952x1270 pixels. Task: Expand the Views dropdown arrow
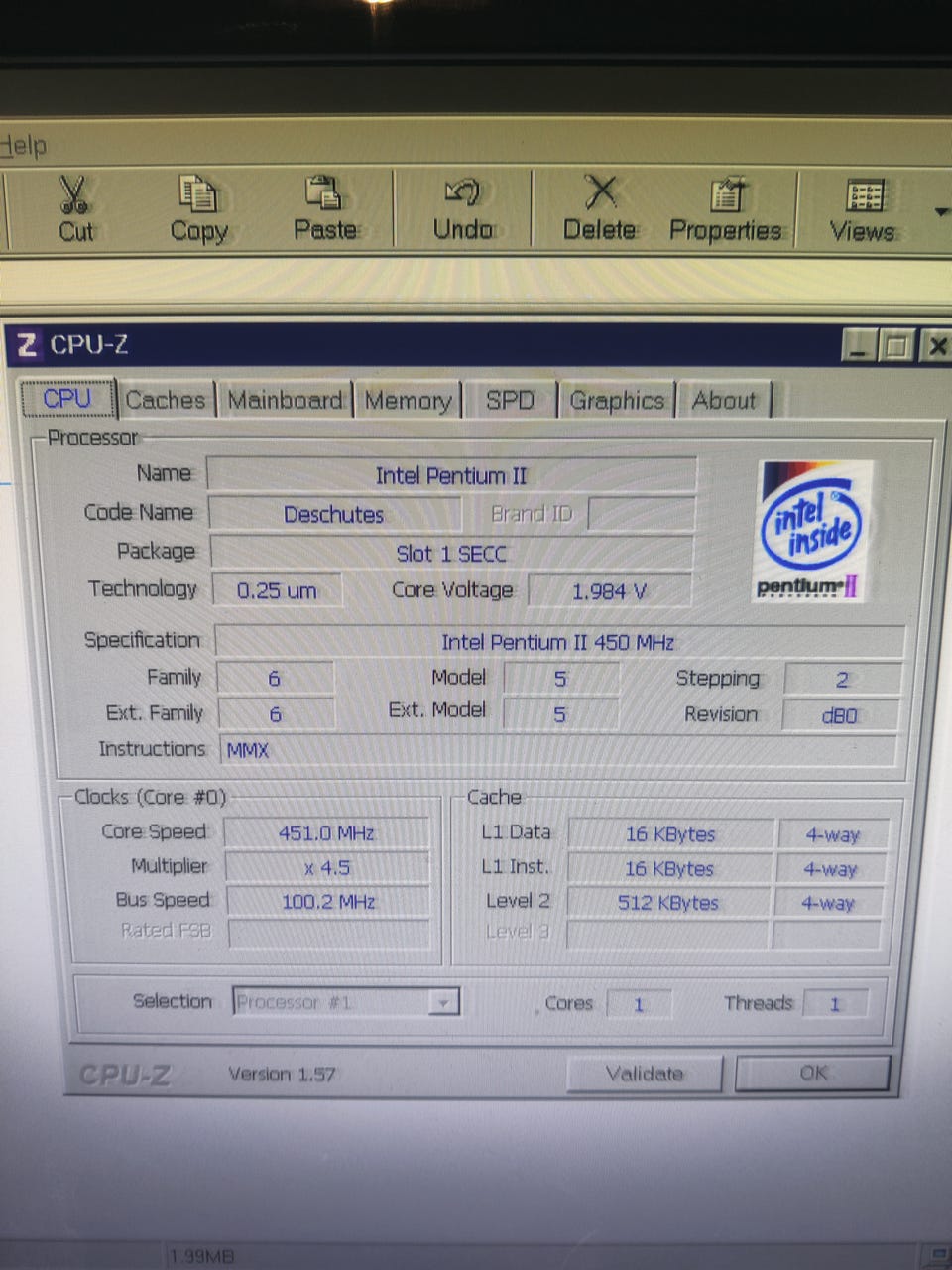tap(941, 211)
